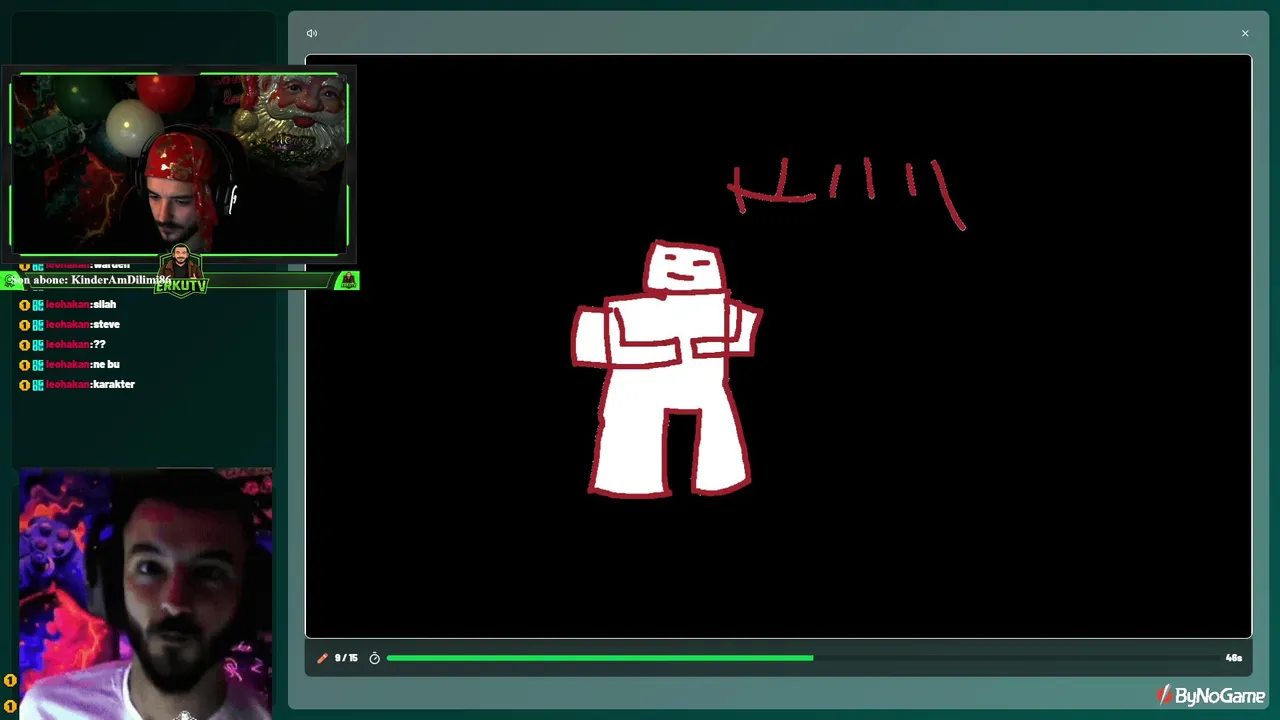Click the top webcam feed with Santa decoration
This screenshot has width=1280, height=720.
179,164
